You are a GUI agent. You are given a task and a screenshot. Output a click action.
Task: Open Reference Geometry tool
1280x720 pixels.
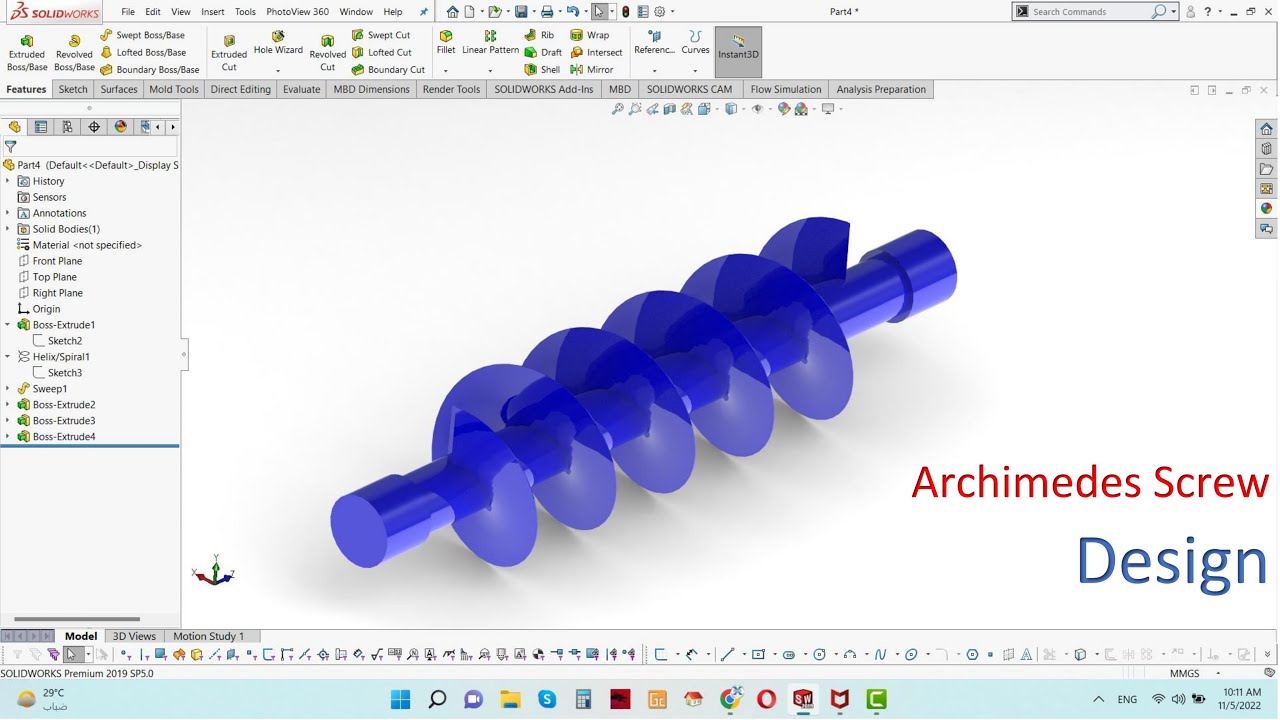[x=654, y=42]
